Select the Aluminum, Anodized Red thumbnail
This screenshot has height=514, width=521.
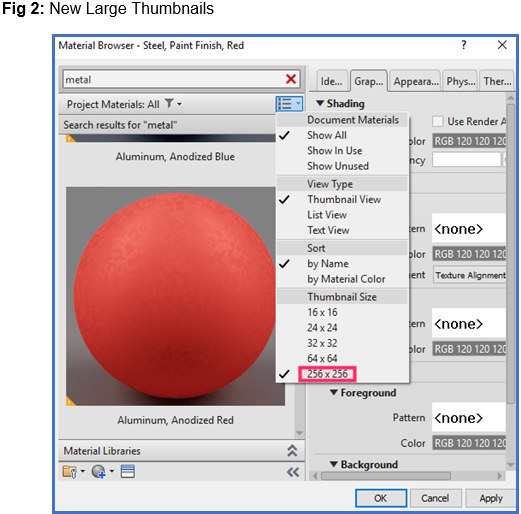coord(175,296)
